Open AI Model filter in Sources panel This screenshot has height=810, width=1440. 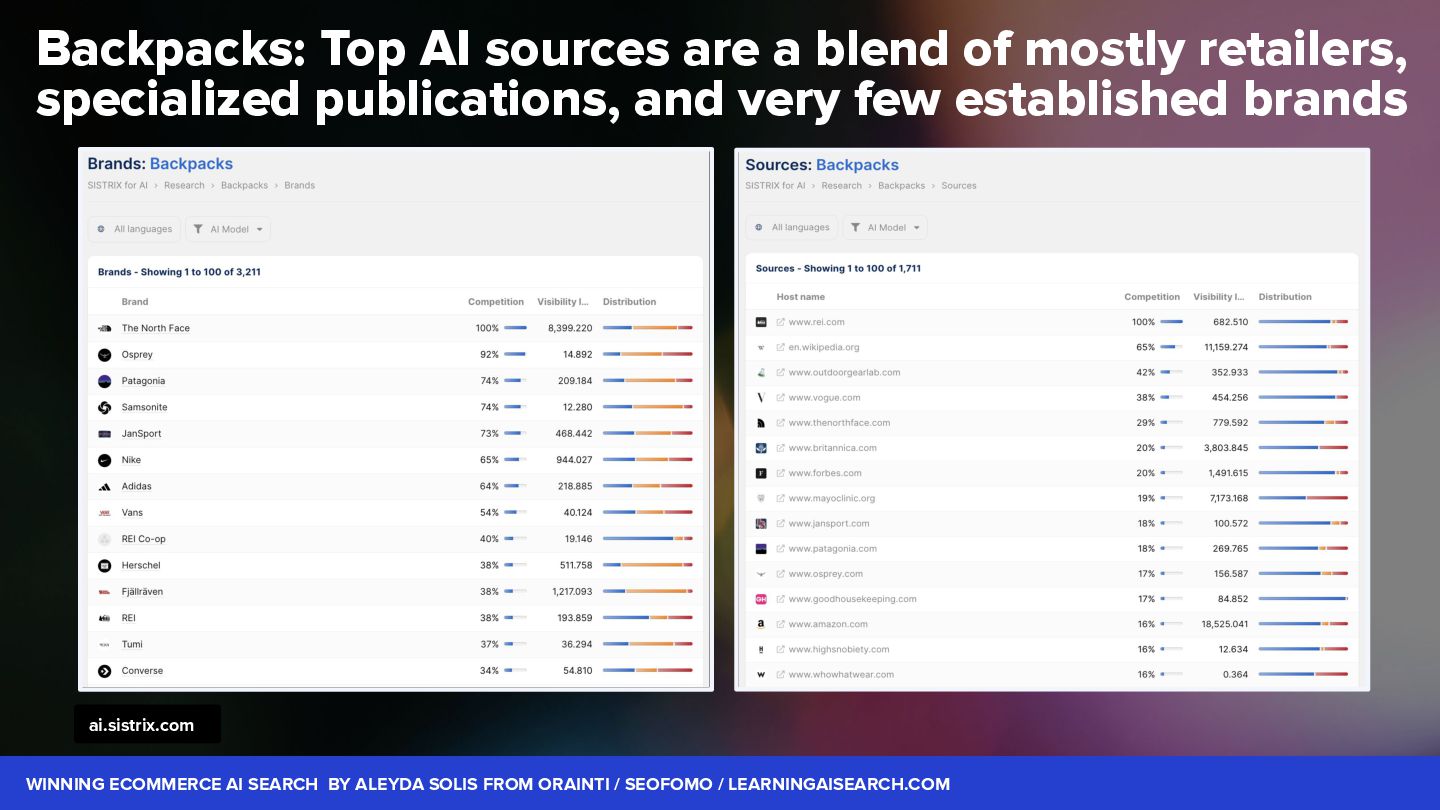pos(885,227)
